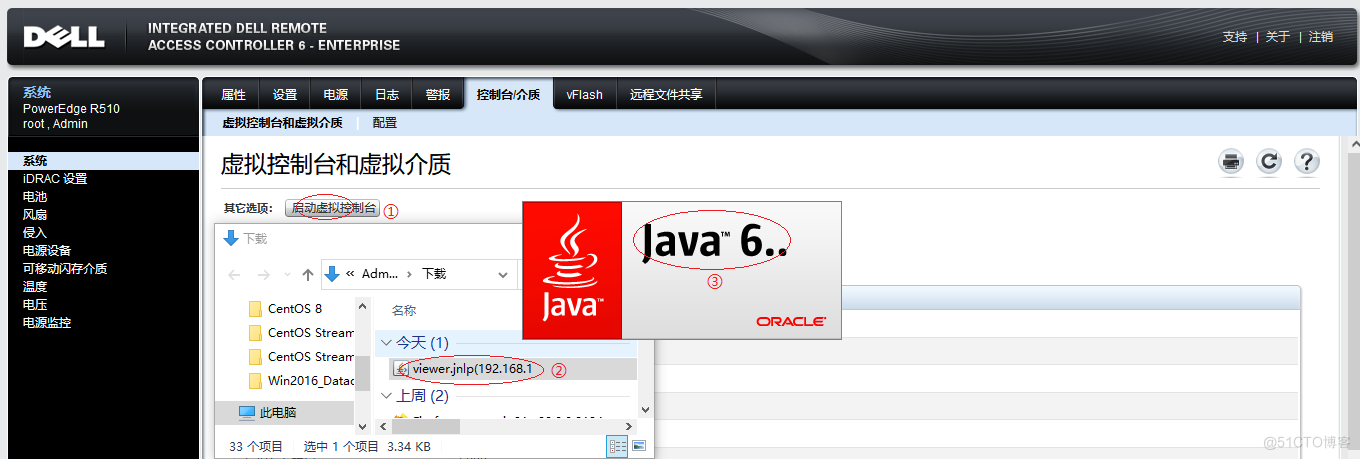The image size is (1360, 459).
Task: Open 风扇 in sidebar
Action: tap(35, 215)
